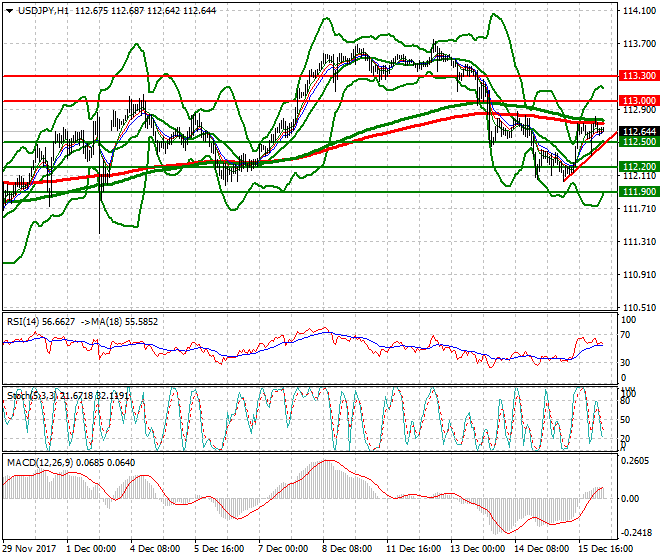This screenshot has height=560, width=660.
Task: Select the 14 Dec 08:00 time label
Action: 542,549
